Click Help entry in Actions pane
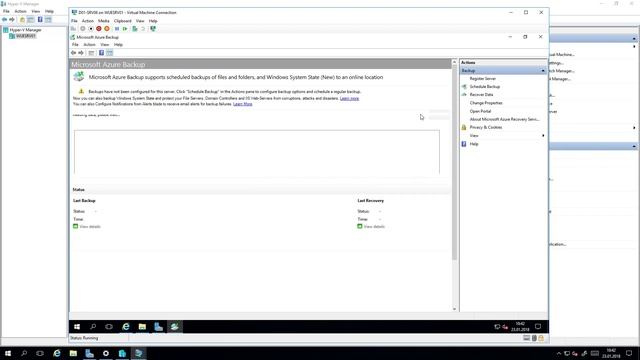 point(473,144)
